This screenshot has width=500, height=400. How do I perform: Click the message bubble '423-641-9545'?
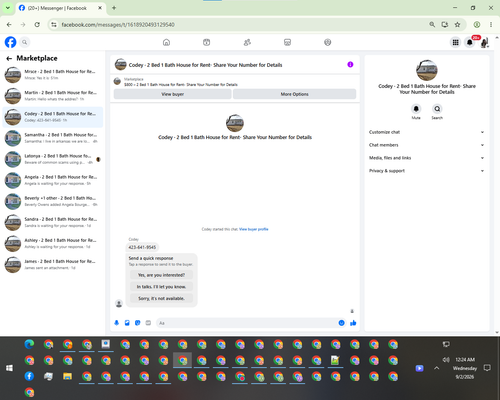coord(142,247)
